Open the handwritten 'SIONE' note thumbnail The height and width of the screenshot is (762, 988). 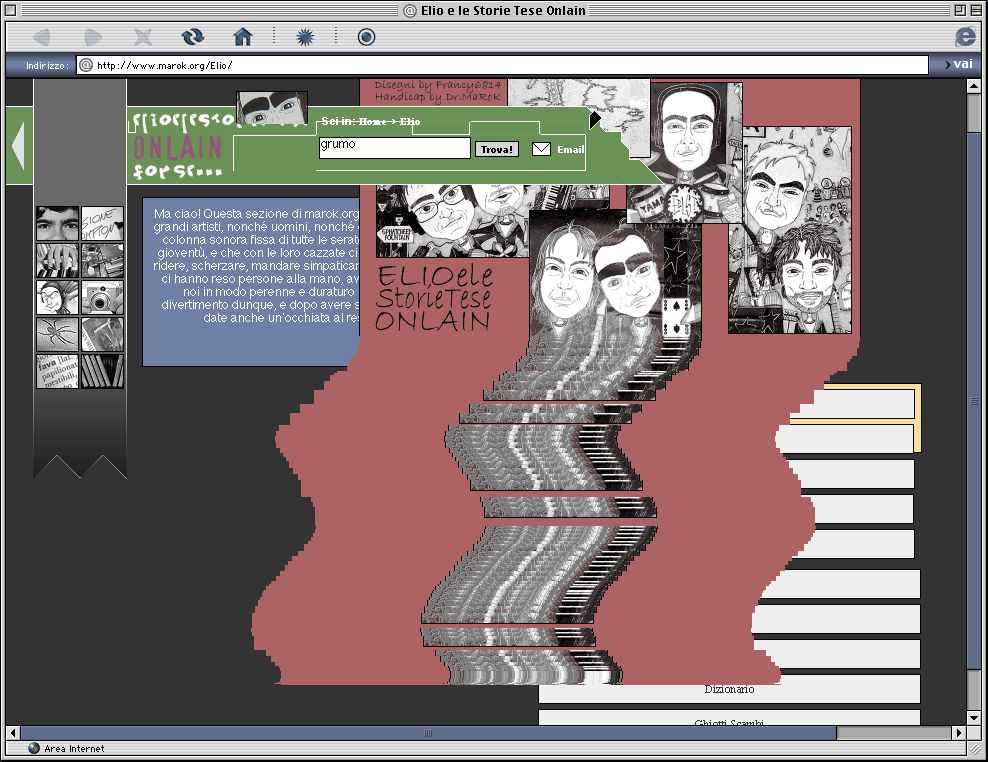tap(102, 224)
